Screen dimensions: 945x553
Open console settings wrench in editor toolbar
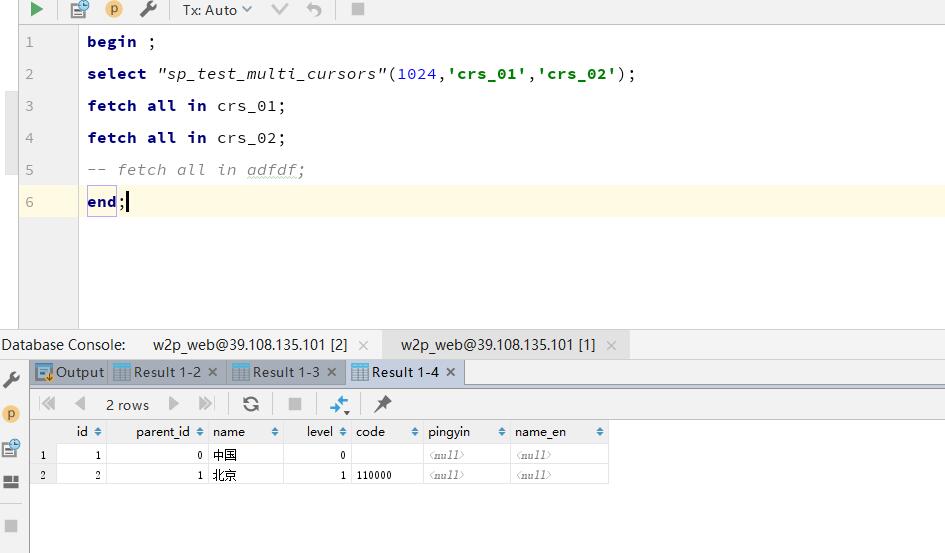(148, 9)
